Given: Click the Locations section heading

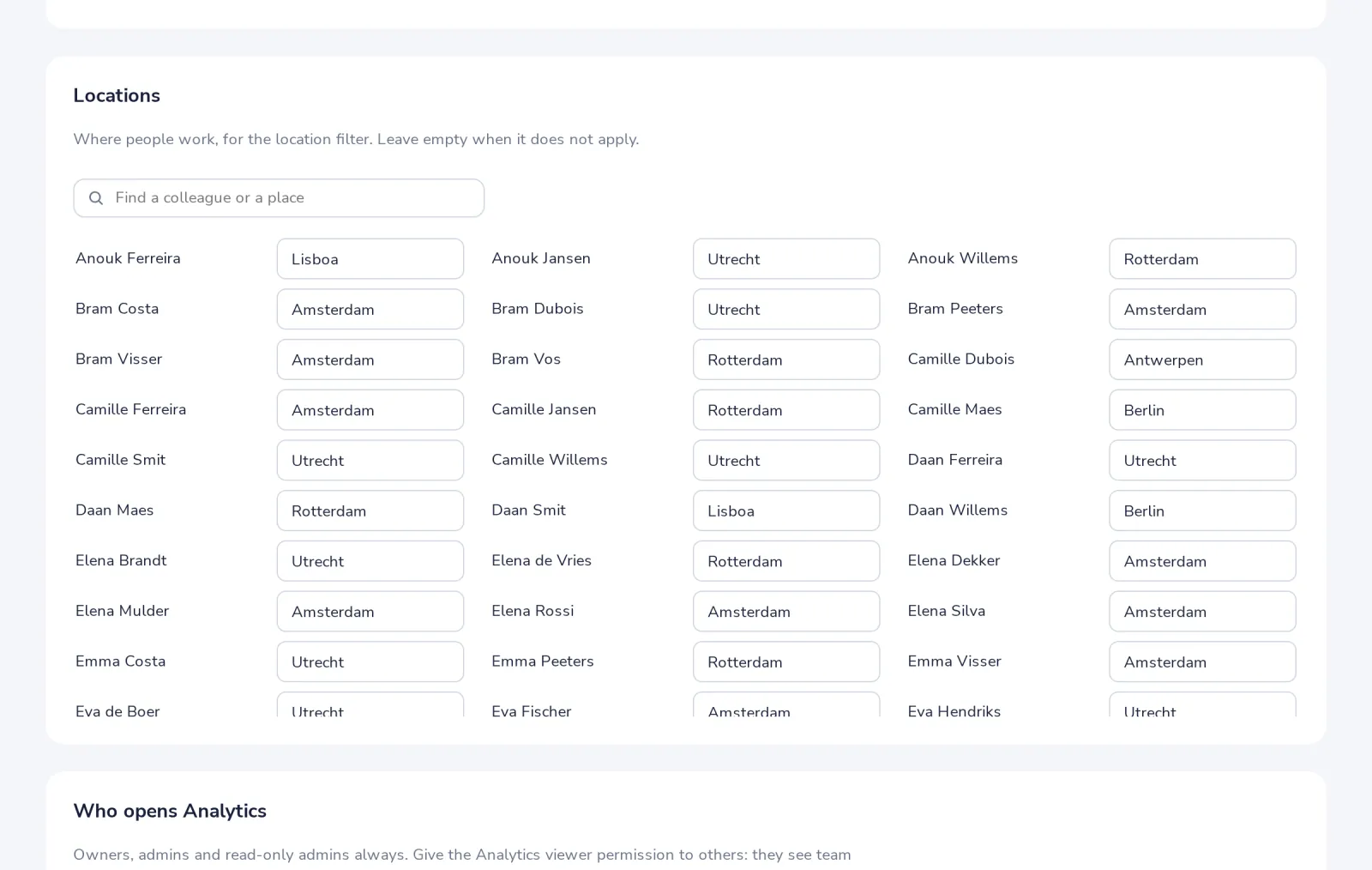Looking at the screenshot, I should [x=117, y=95].
